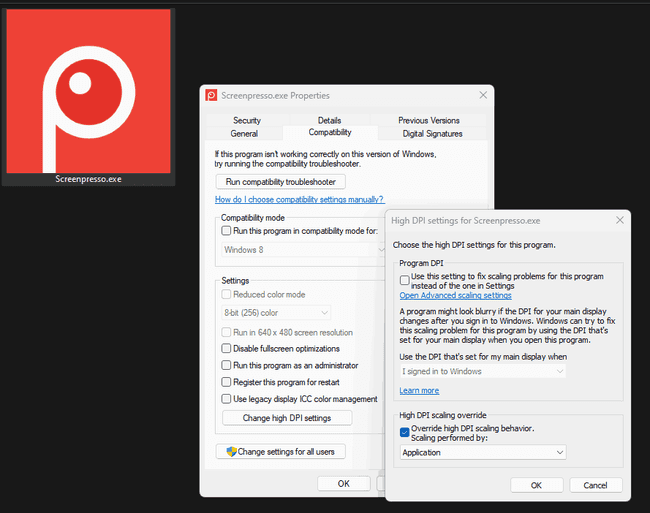Close the Screenpresso.exe Properties window
The image size is (650, 513).
(483, 95)
